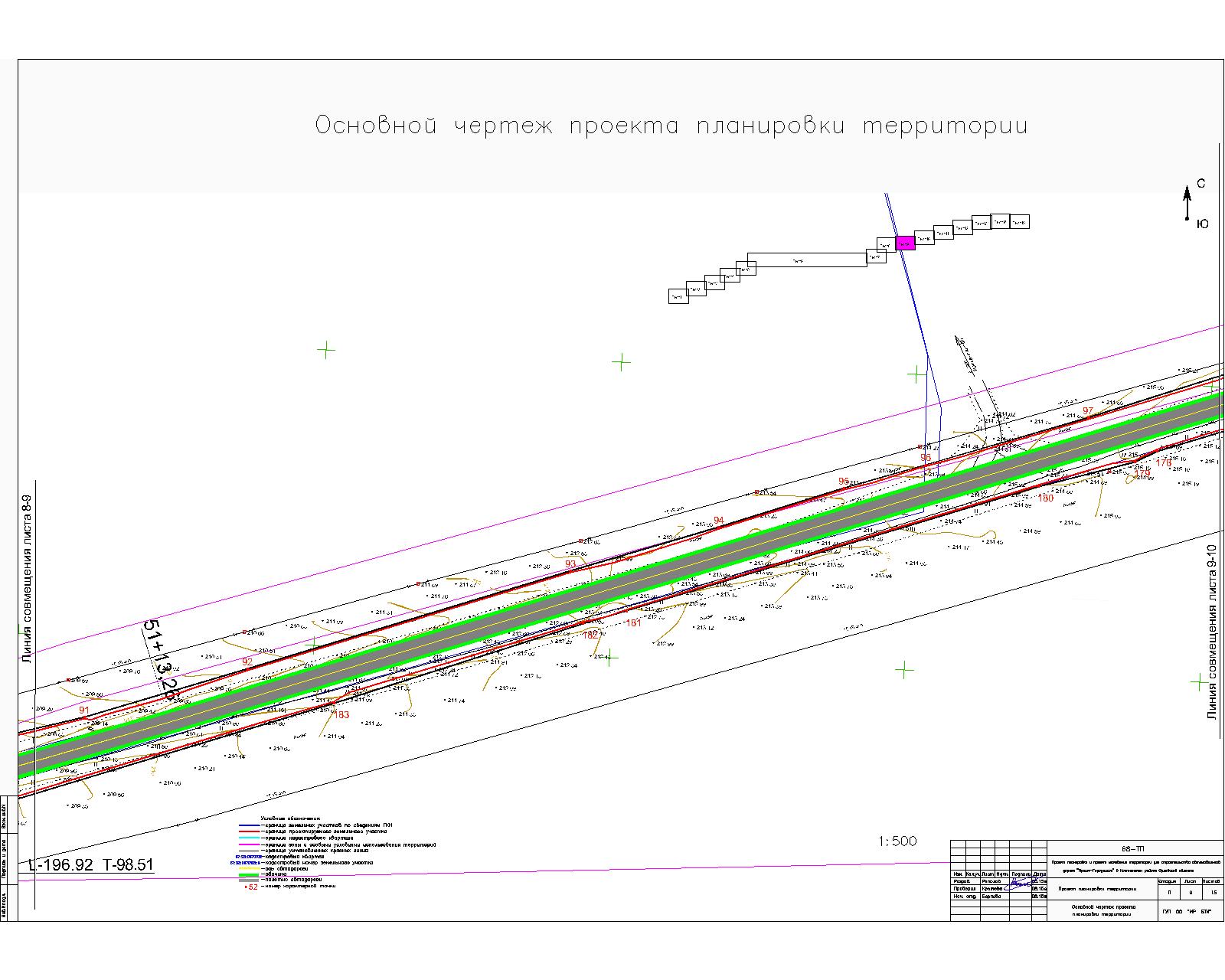Screen dimensions: 1225x980
Task: Click the station label '51+13.26'
Action: pyautogui.click(x=162, y=660)
